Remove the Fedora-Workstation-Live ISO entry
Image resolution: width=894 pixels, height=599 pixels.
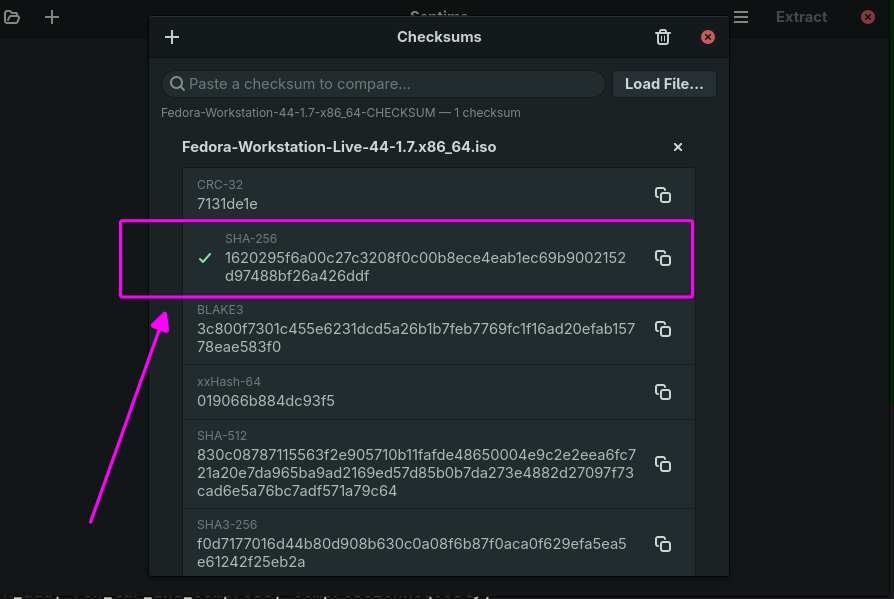coord(677,147)
